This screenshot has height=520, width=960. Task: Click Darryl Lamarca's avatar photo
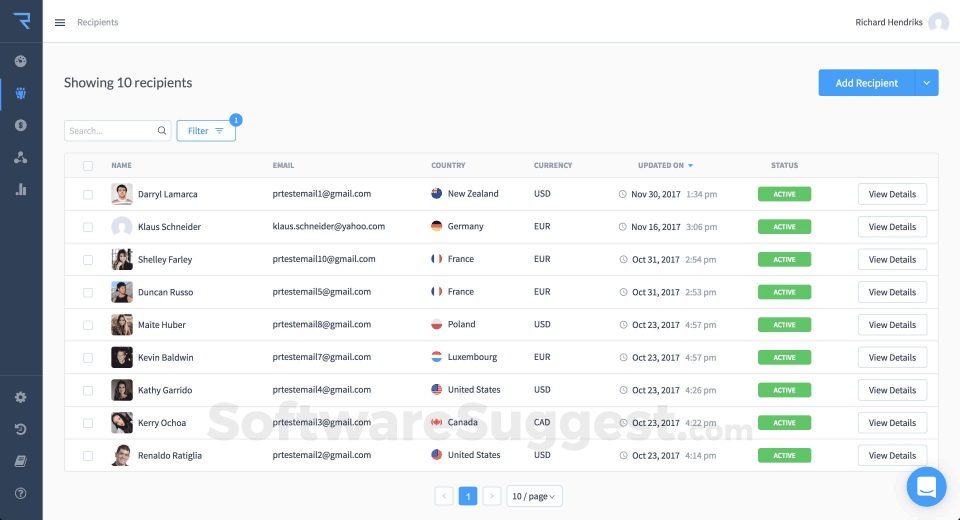(x=122, y=194)
